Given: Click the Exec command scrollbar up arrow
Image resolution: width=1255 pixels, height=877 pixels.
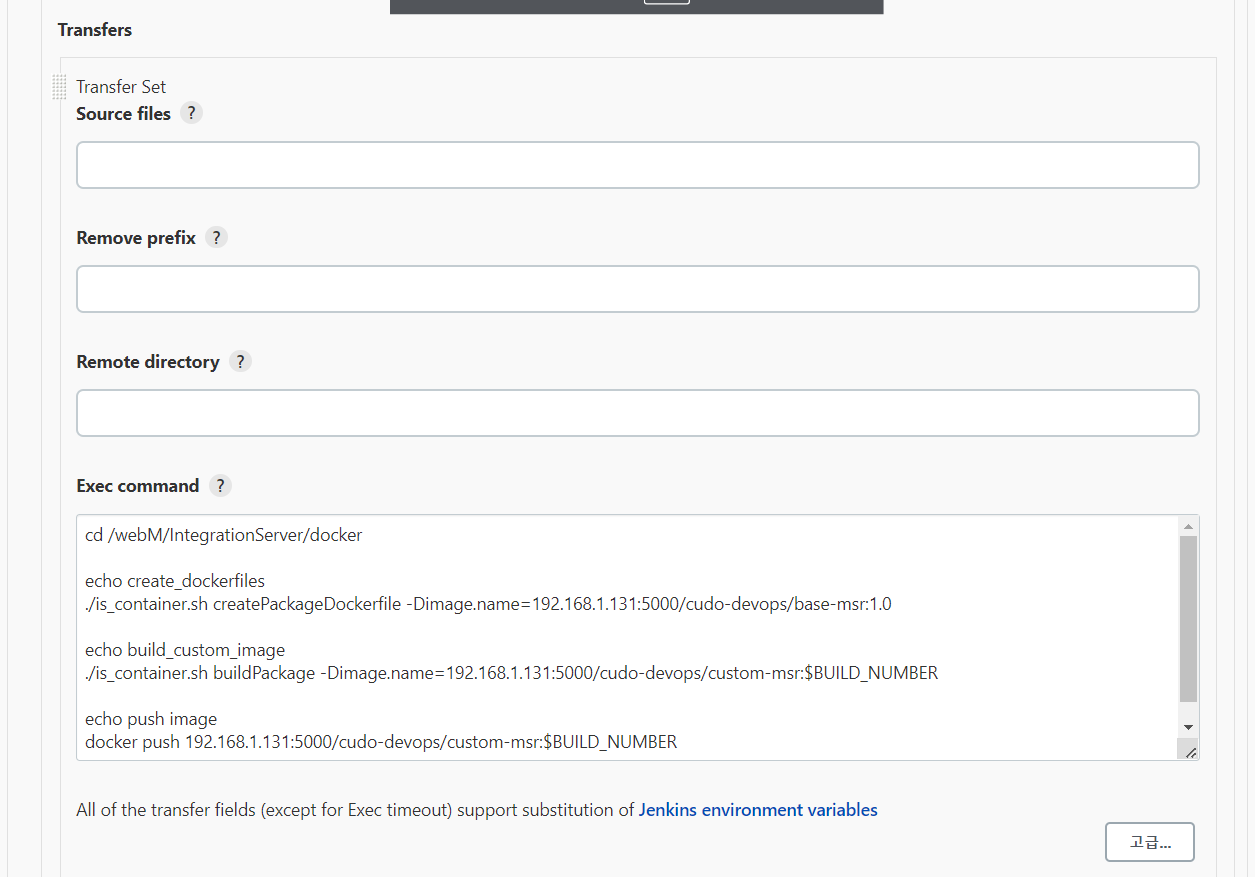Looking at the screenshot, I should pyautogui.click(x=1188, y=526).
